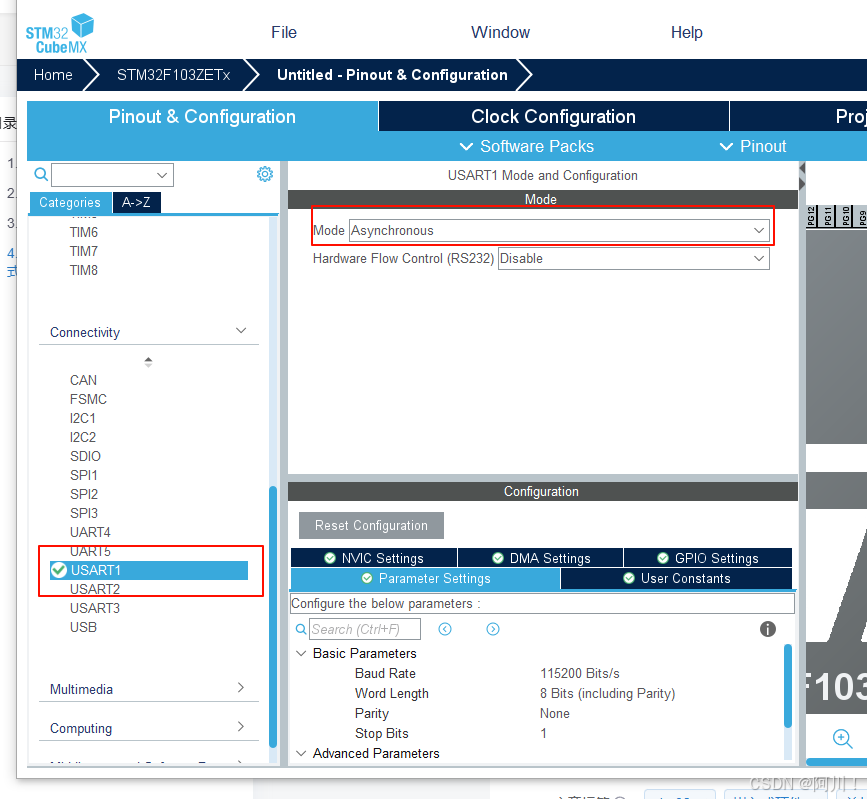Select I2C2 under Connectivity

point(82,437)
